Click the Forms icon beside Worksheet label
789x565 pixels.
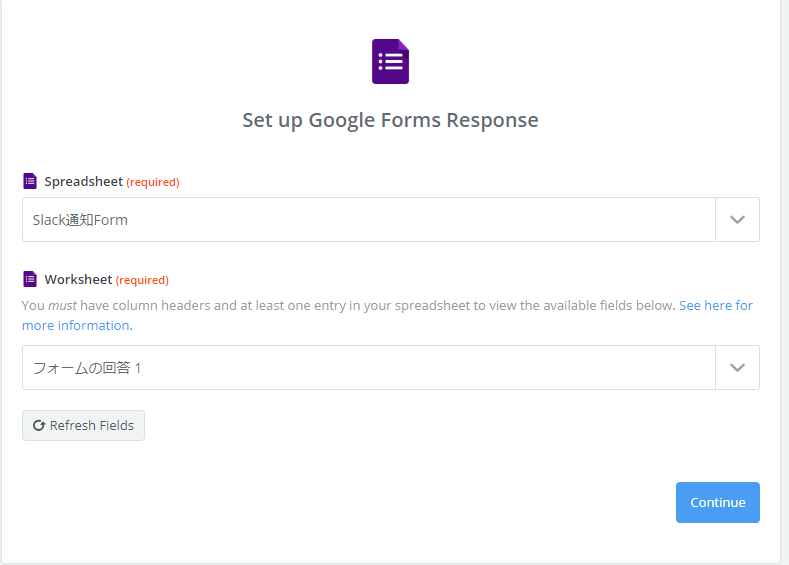pyautogui.click(x=30, y=279)
